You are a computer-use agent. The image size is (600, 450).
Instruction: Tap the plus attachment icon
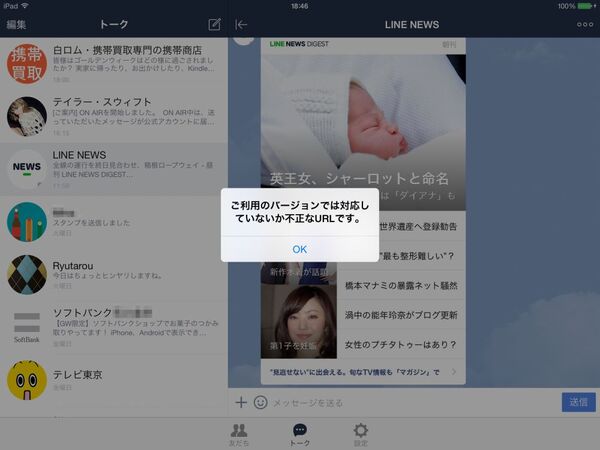(241, 402)
